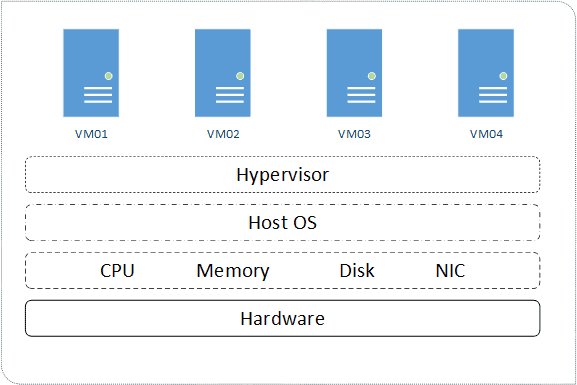Select the Host OS layer box
Image resolution: width=577 pixels, height=385 pixels.
[283, 222]
